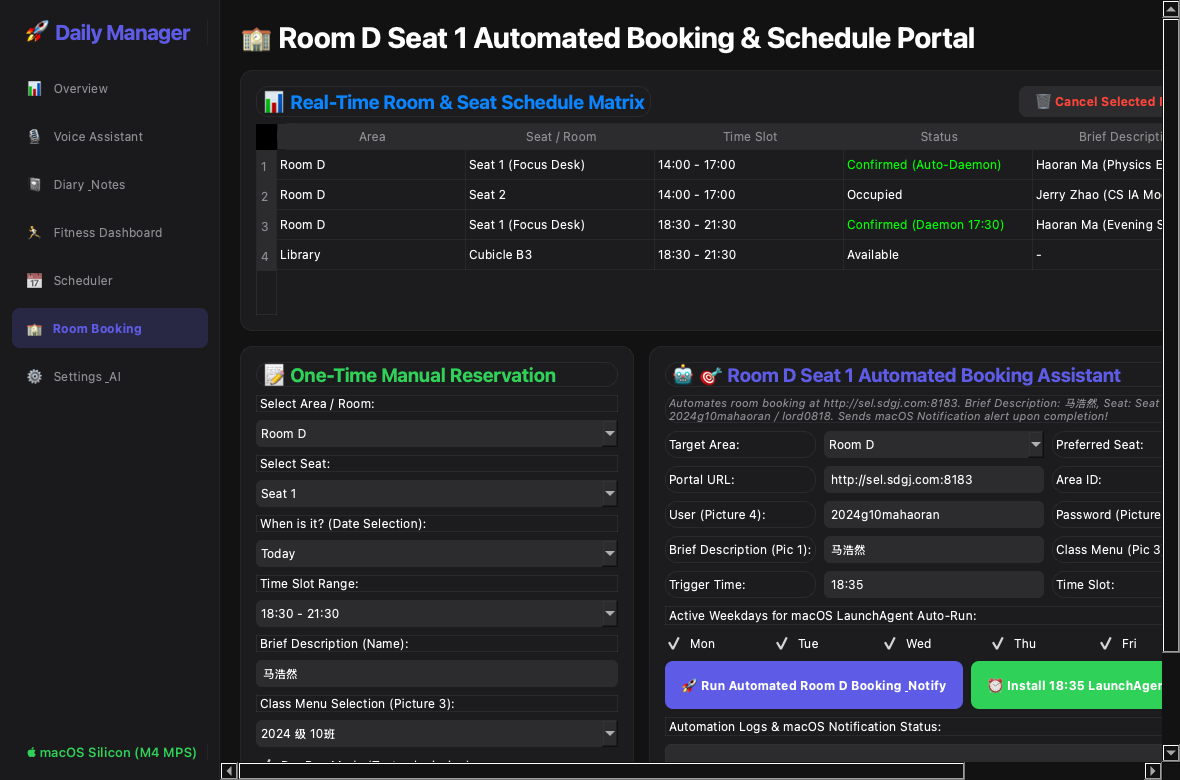Screen dimensions: 1180x780
Task: Click the robot icon in Booking Assistant heading
Action: (x=683, y=375)
